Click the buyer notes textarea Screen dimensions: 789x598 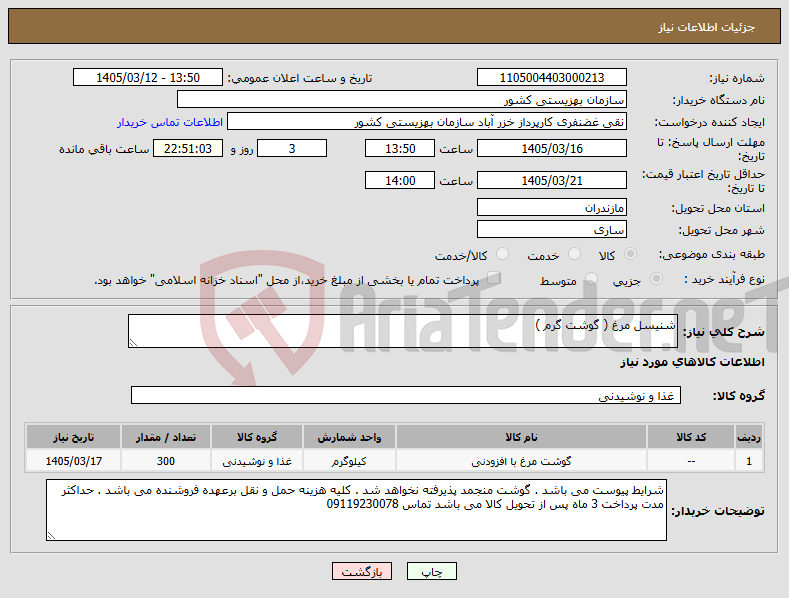click(356, 510)
